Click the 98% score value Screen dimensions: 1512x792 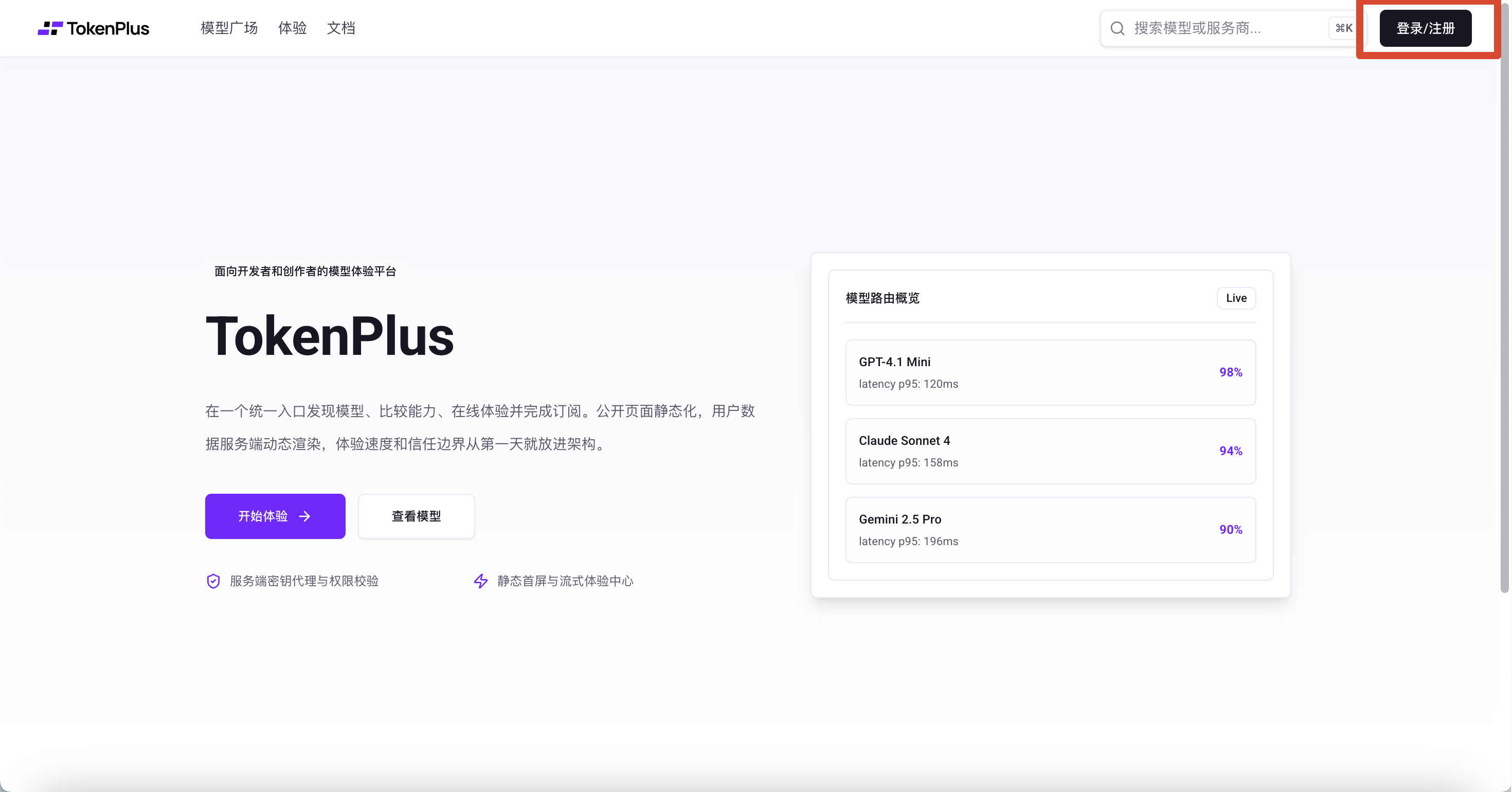[1230, 372]
